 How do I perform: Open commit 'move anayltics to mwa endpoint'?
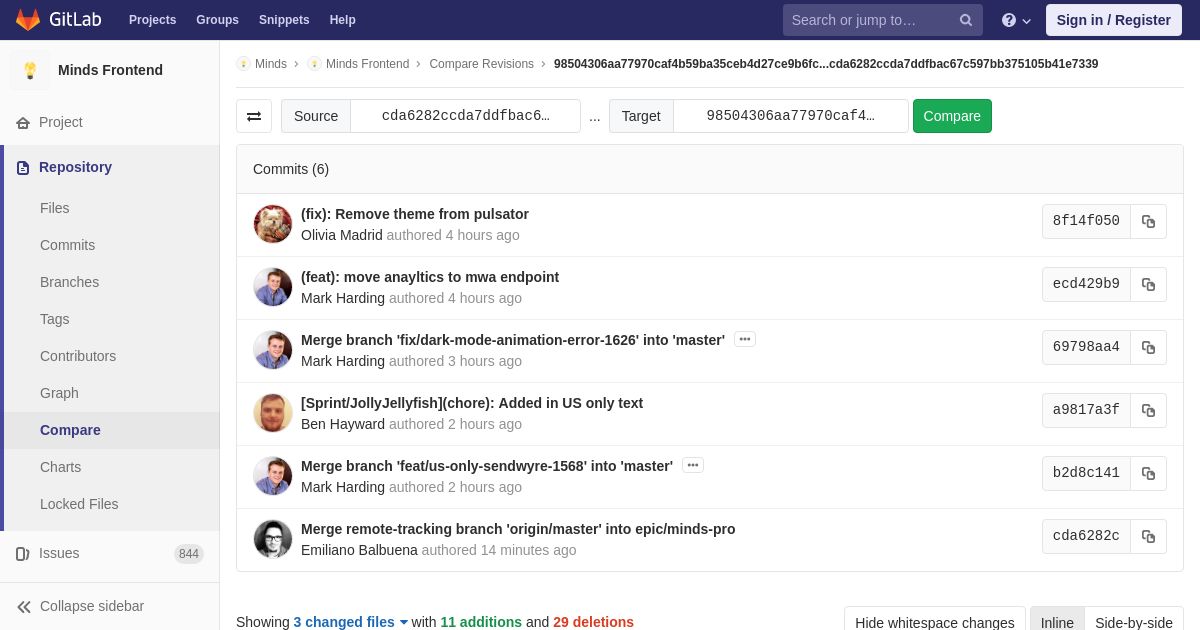click(430, 277)
